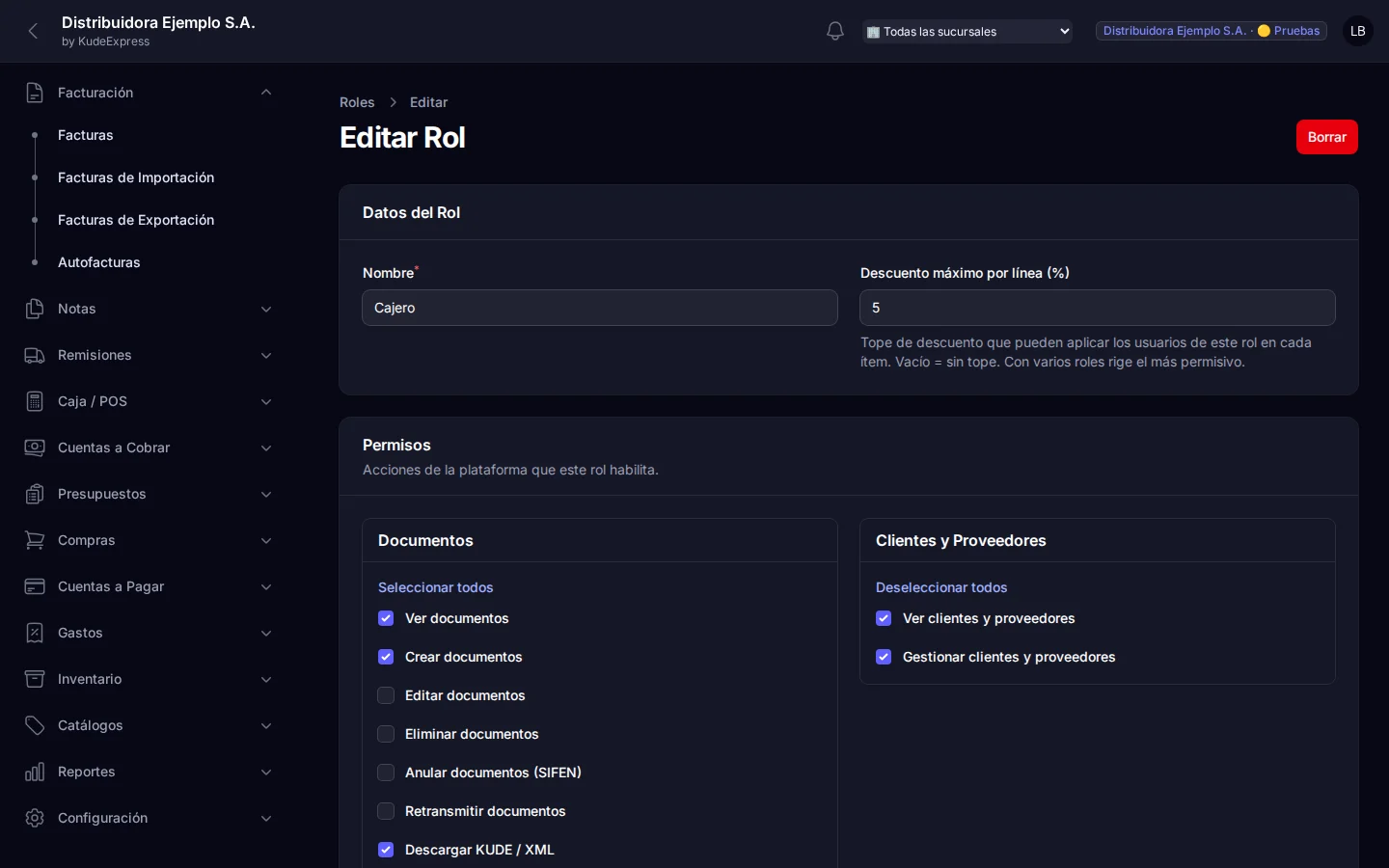Open Autofacturas in the sidebar
Image resolution: width=1389 pixels, height=868 pixels.
99,262
